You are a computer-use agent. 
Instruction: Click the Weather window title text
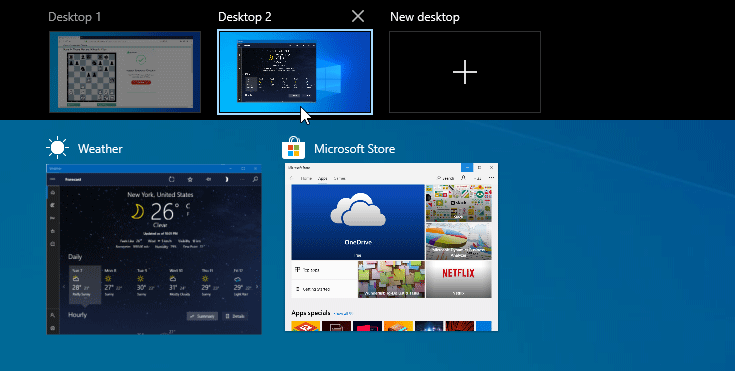[x=100, y=149]
